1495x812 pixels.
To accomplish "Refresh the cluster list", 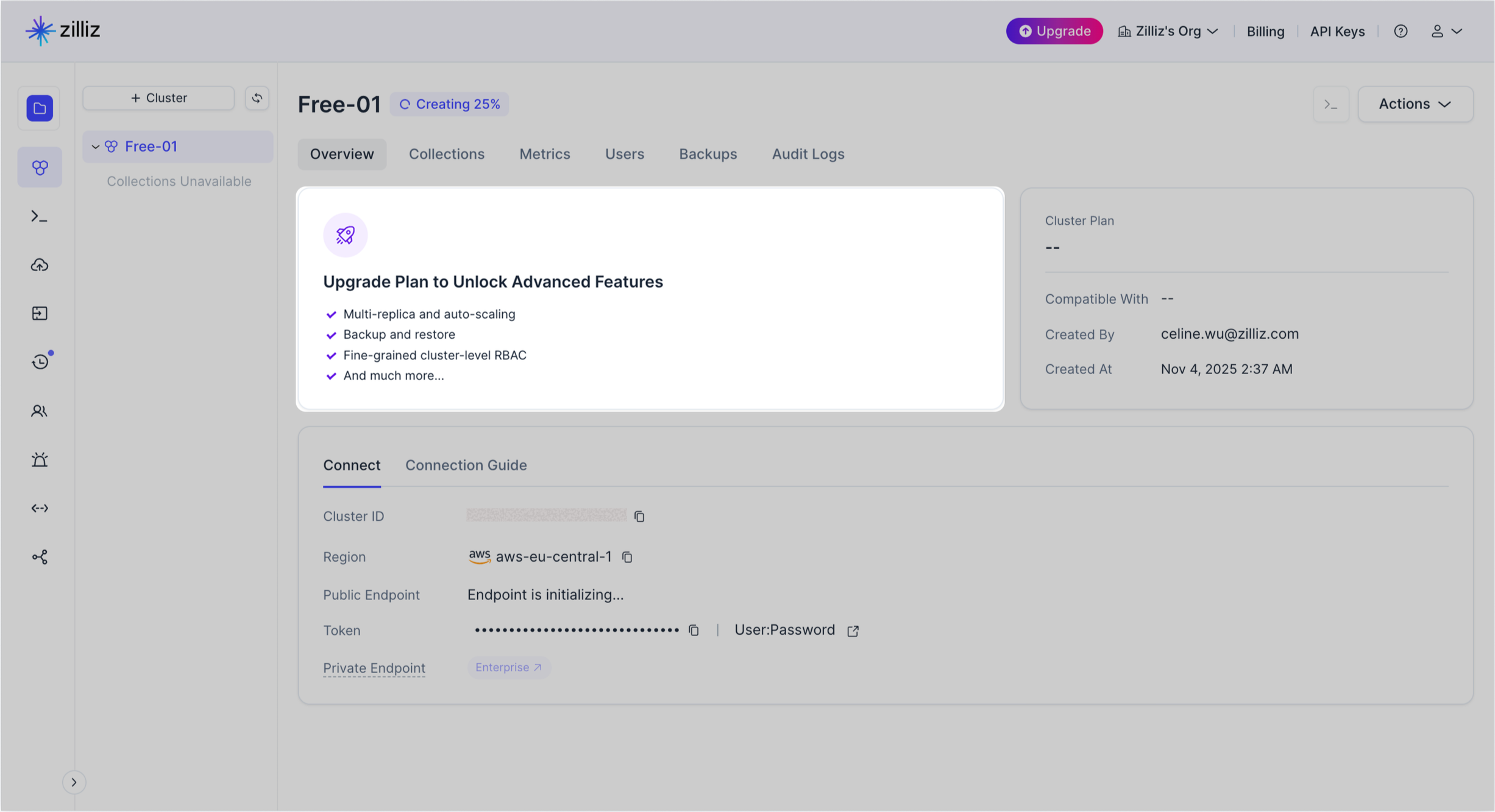I will pyautogui.click(x=257, y=98).
